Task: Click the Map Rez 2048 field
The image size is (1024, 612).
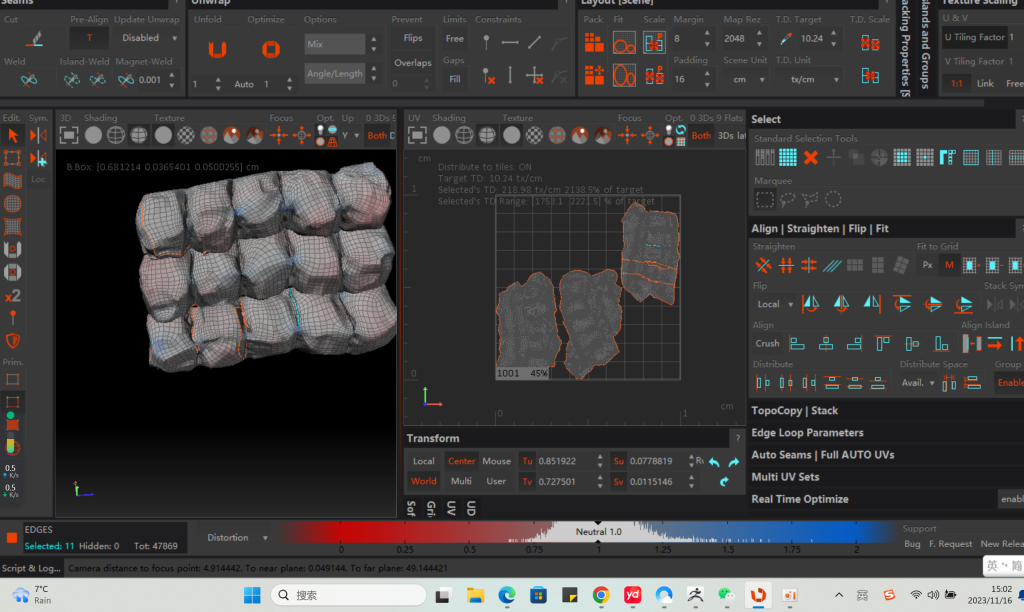Action: [x=736, y=39]
